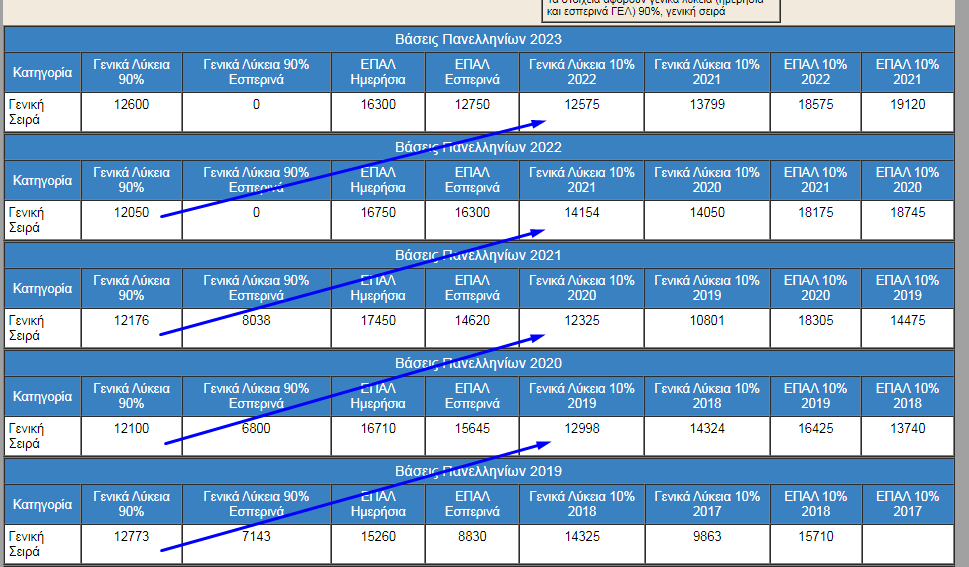This screenshot has height=567, width=969.
Task: Select the cell with value 12773
Action: coord(131,536)
